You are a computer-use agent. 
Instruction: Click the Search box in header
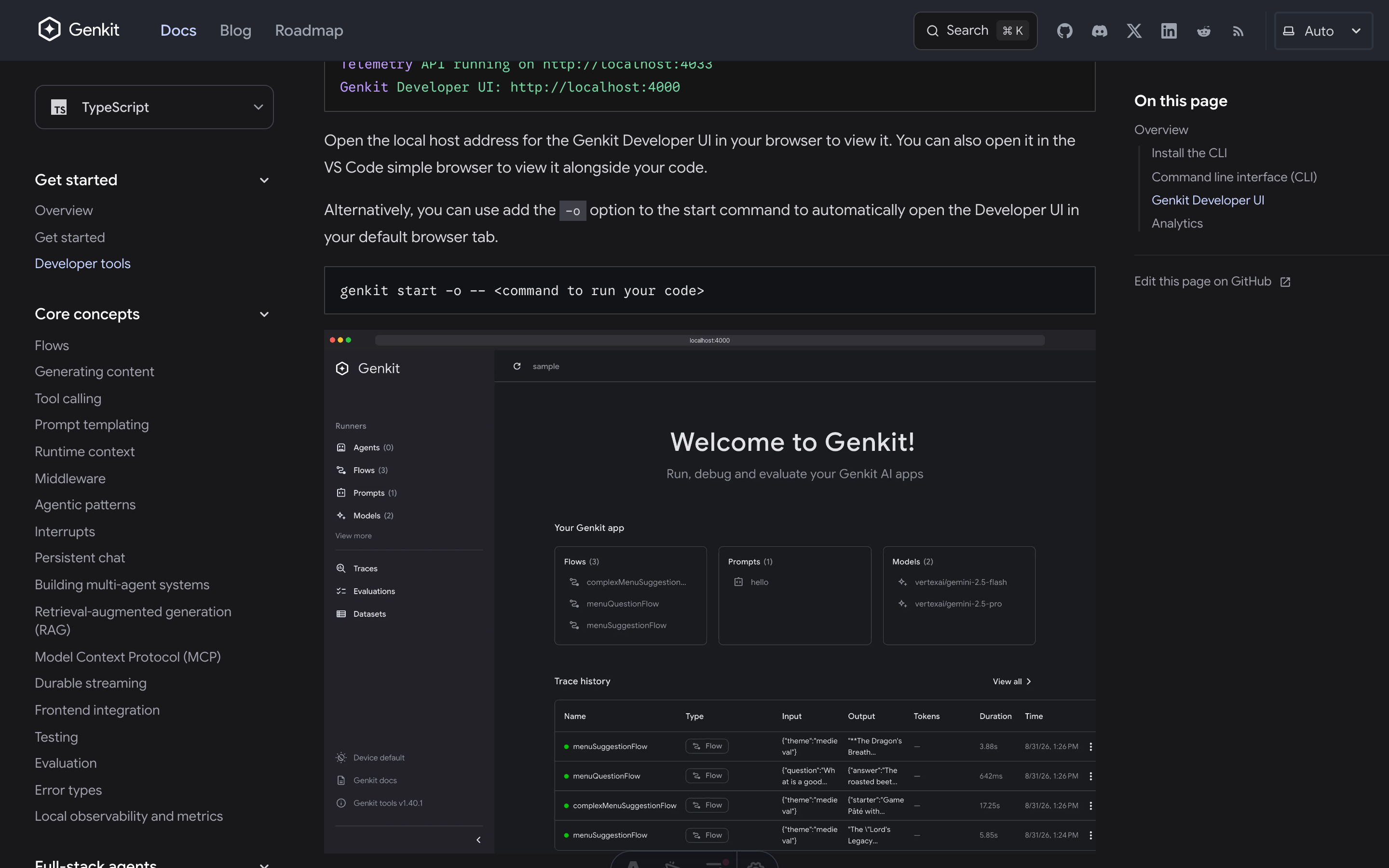[975, 31]
